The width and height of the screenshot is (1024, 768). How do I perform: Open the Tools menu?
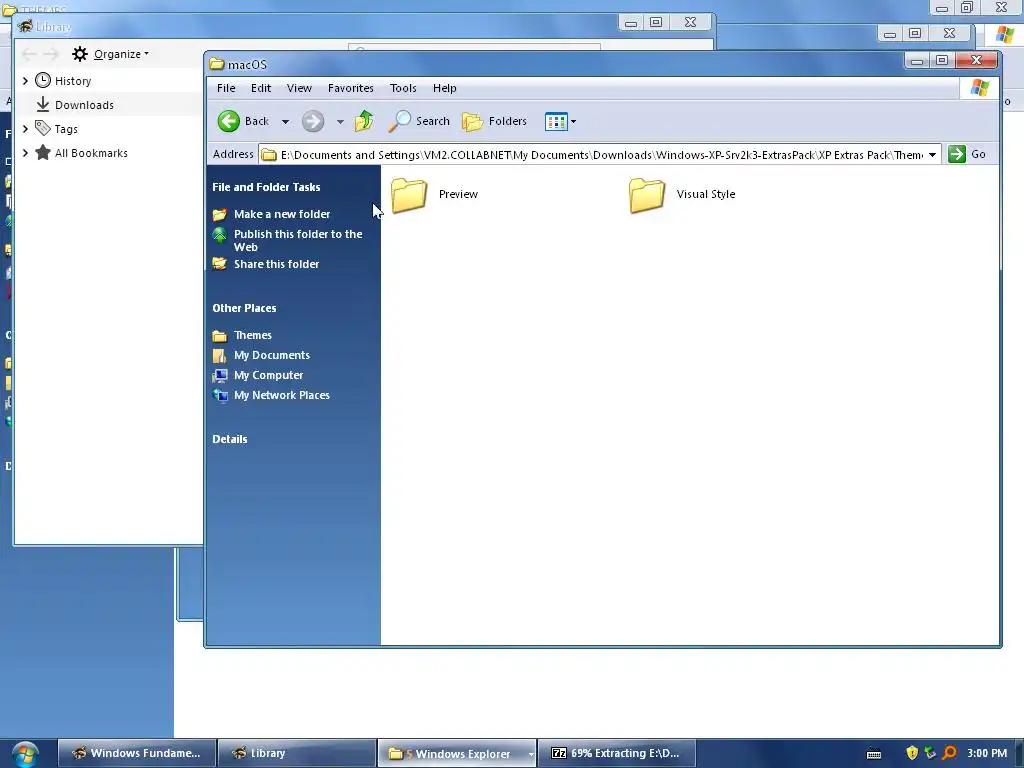[403, 88]
